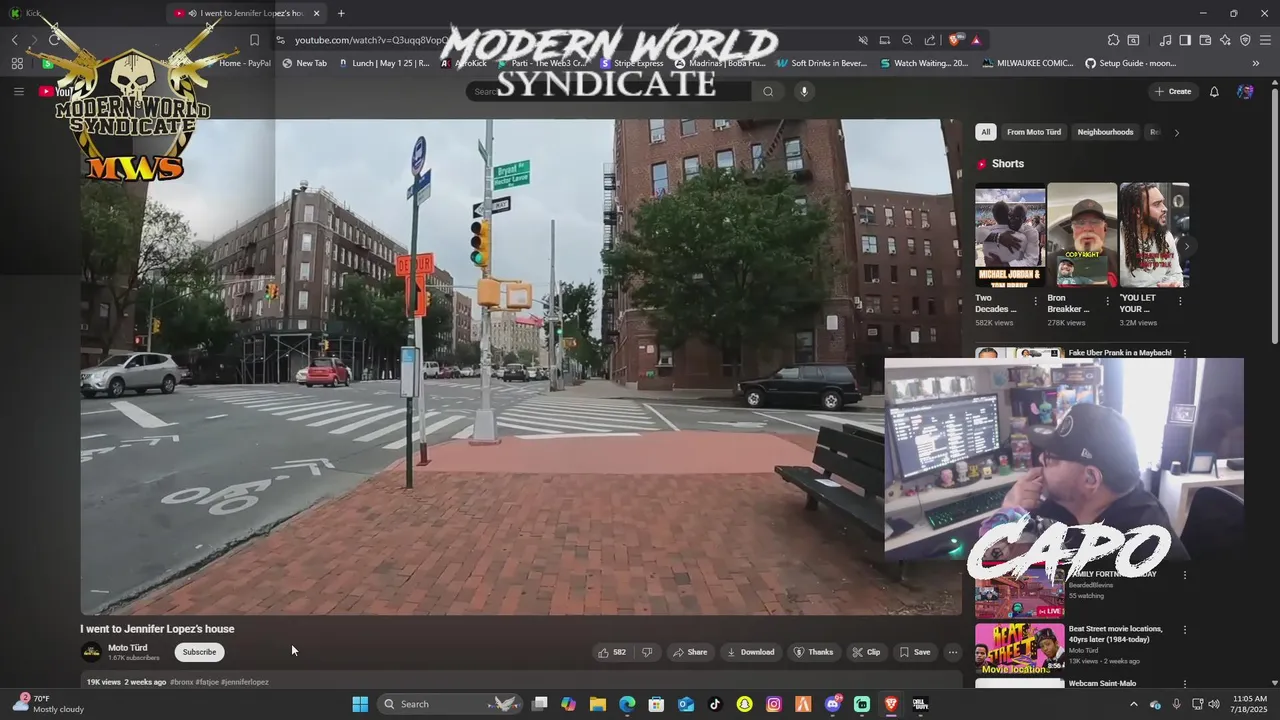Open Bron Breakker Shorts thumbnail

(x=1082, y=235)
